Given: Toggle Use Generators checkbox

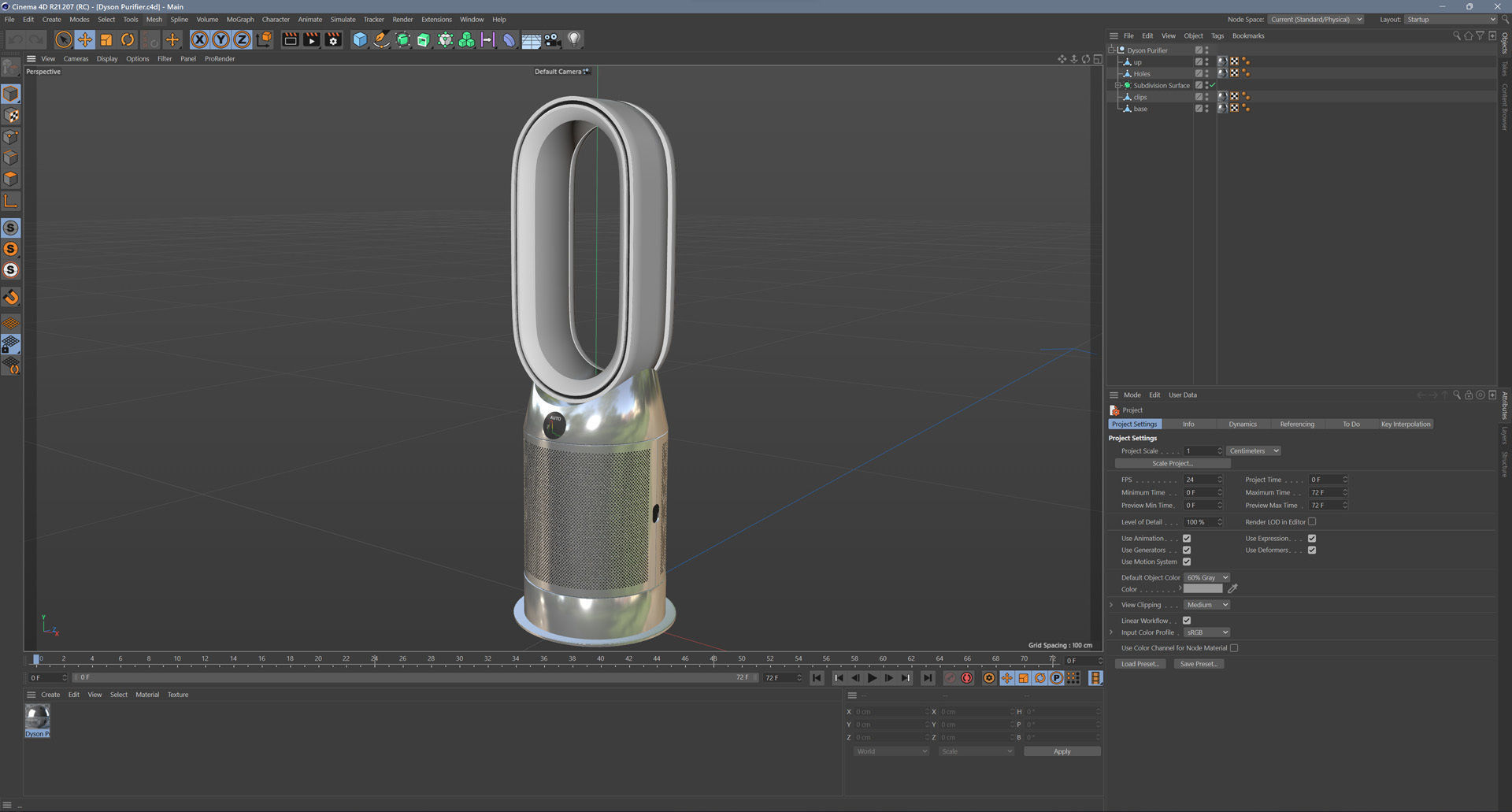Looking at the screenshot, I should (x=1187, y=551).
